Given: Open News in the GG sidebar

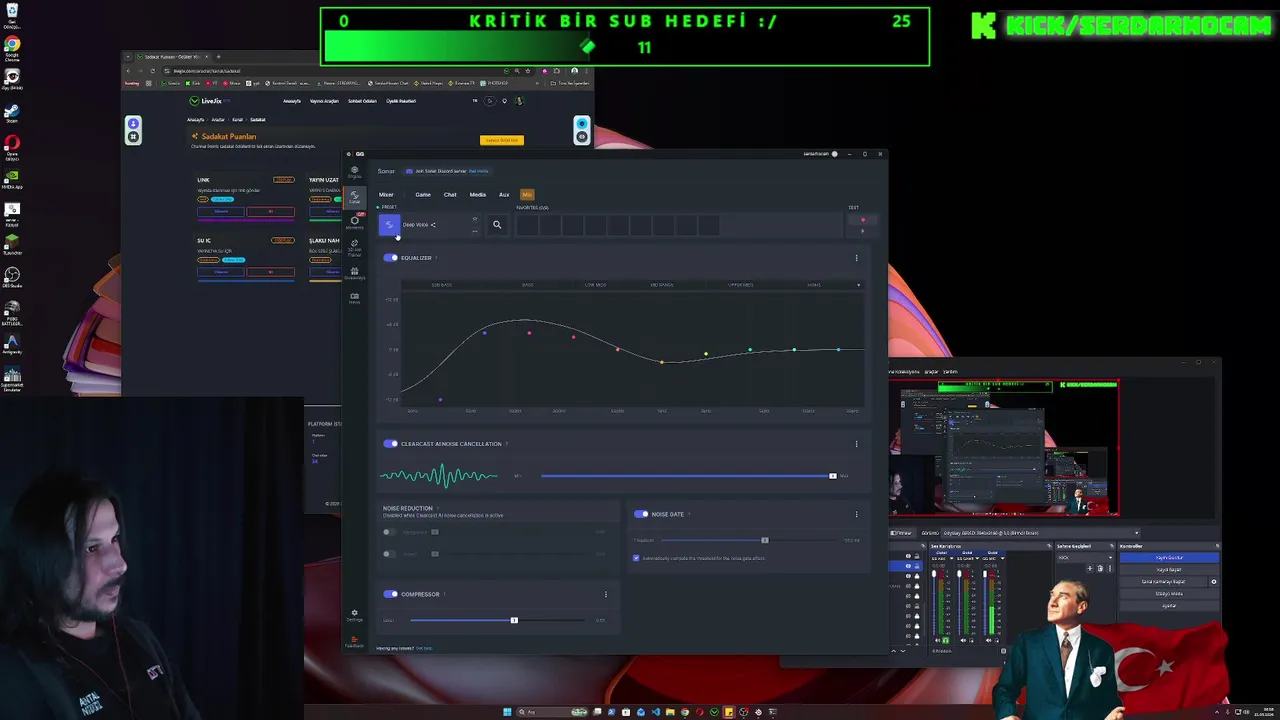Looking at the screenshot, I should point(354,297).
